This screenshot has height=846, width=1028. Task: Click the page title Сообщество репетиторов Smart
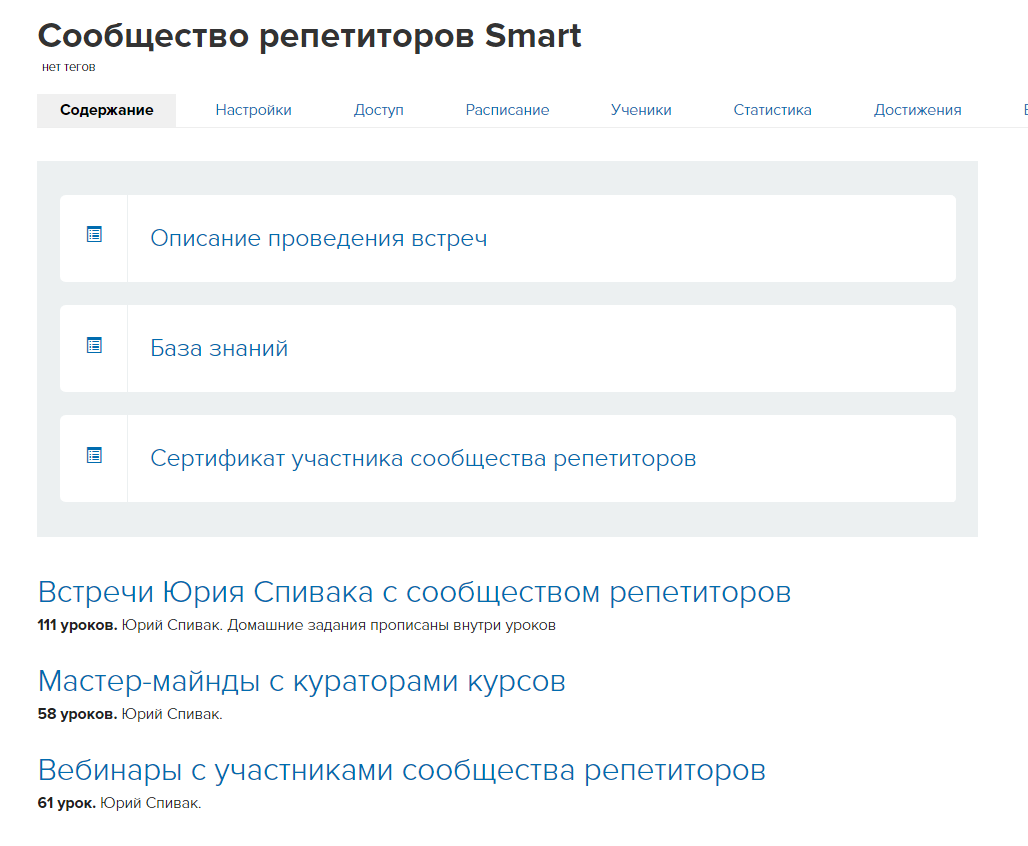click(x=309, y=35)
